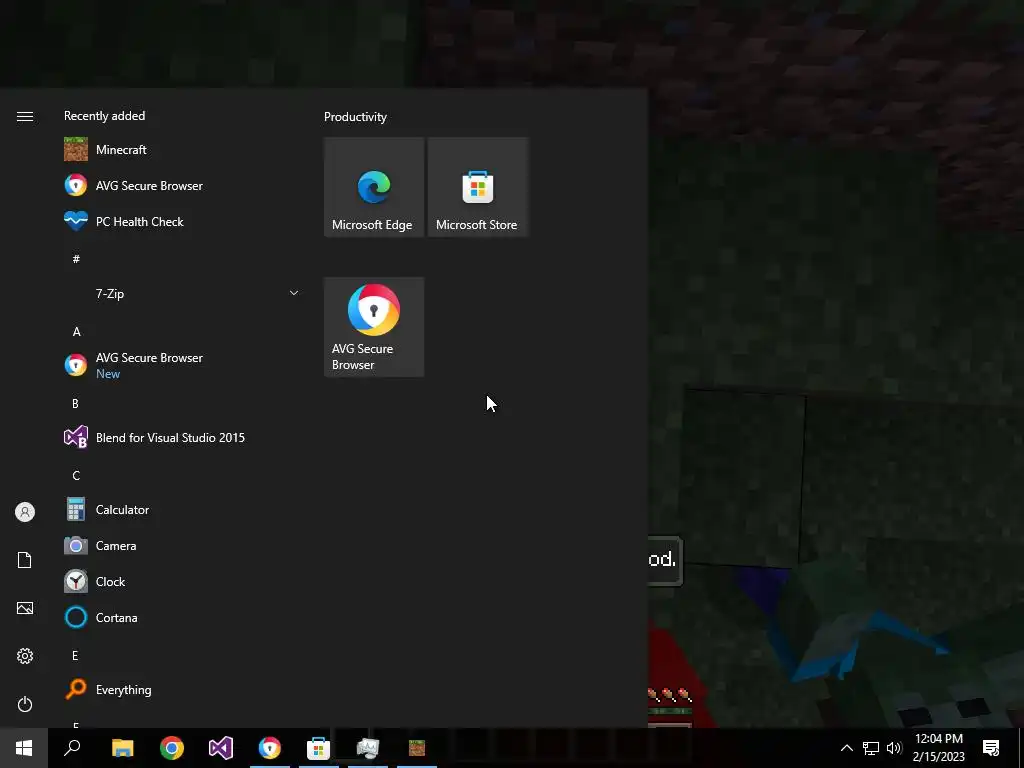The width and height of the screenshot is (1024, 768).
Task: Switch to AVG Secure Browser on taskbar
Action: click(x=270, y=748)
